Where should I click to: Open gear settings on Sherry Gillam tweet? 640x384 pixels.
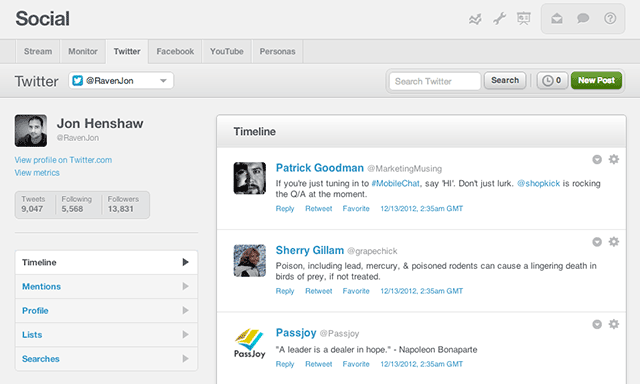pos(613,242)
